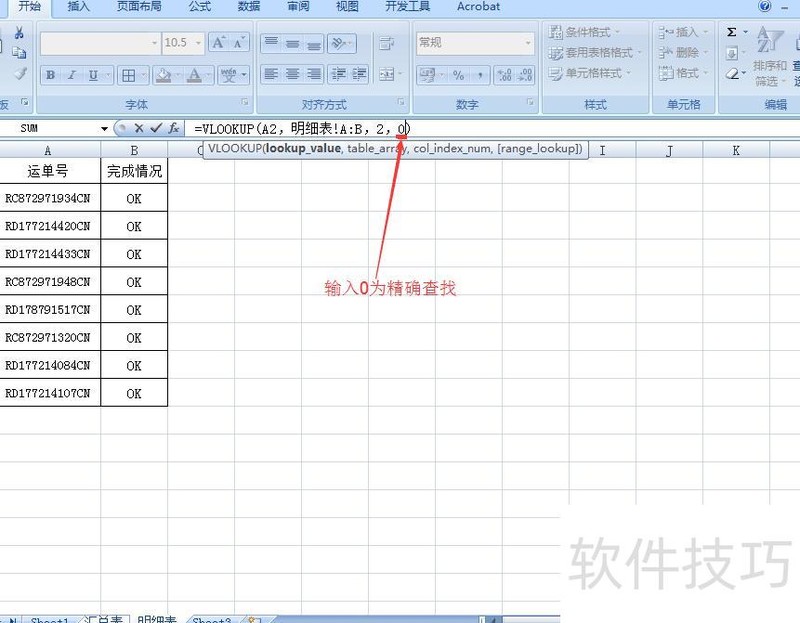
Task: Toggle underline formatting
Action: tap(92, 75)
